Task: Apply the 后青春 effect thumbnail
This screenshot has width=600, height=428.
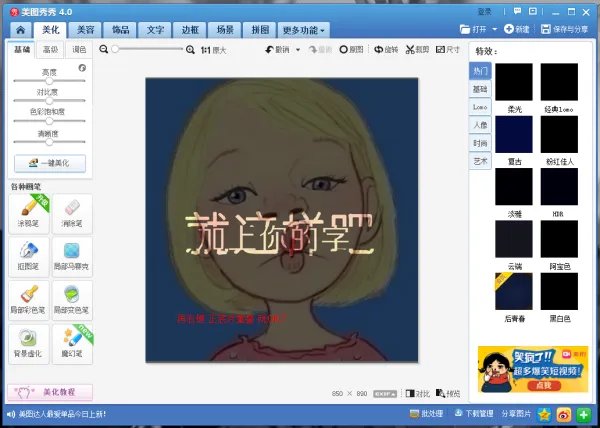Action: [x=514, y=291]
